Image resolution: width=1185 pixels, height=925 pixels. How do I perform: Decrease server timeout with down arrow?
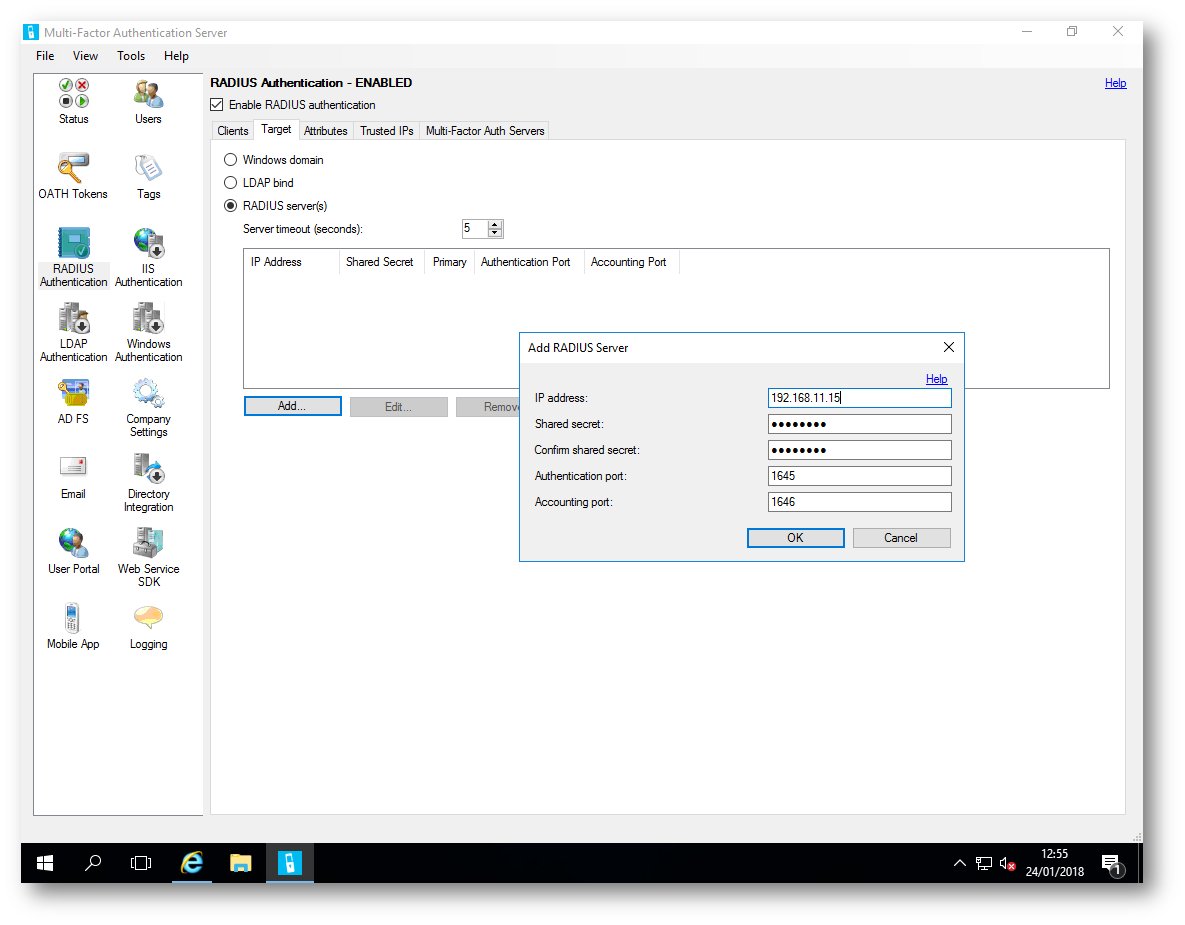pos(495,233)
